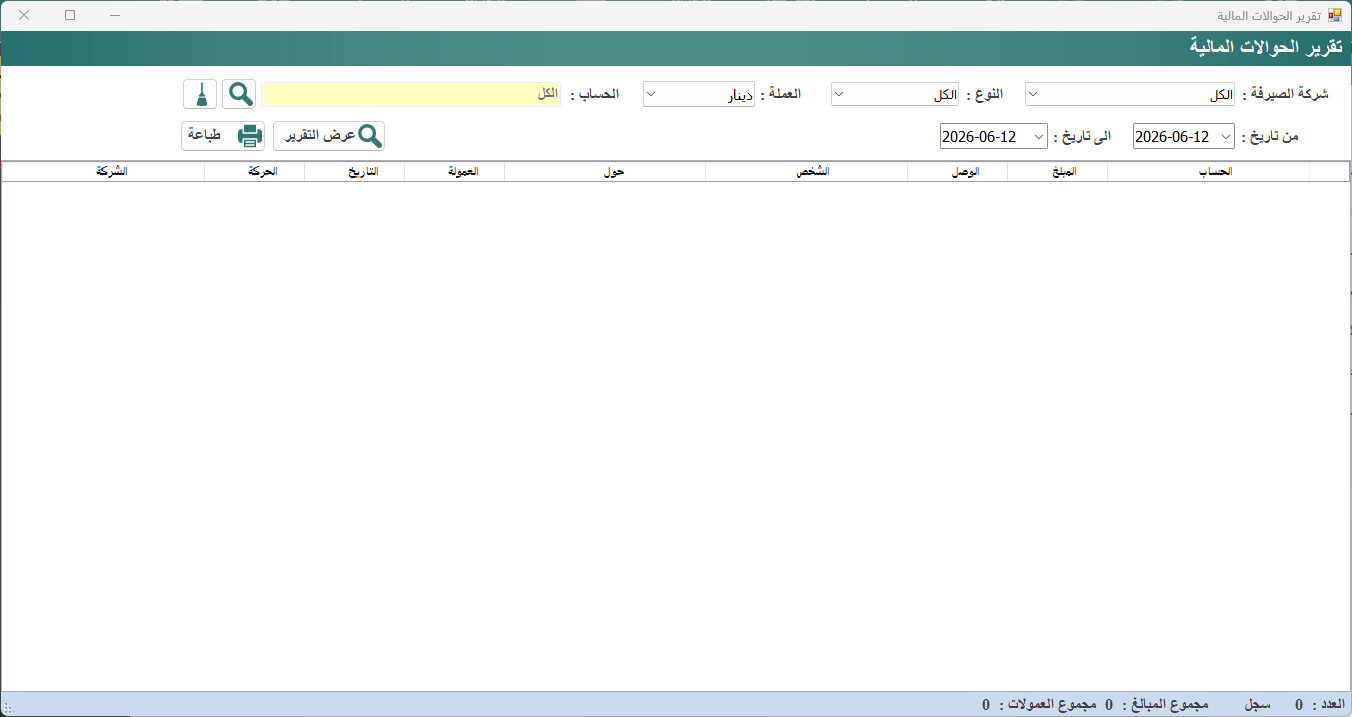Click the طباعة print button
1352x717 pixels.
(223, 136)
